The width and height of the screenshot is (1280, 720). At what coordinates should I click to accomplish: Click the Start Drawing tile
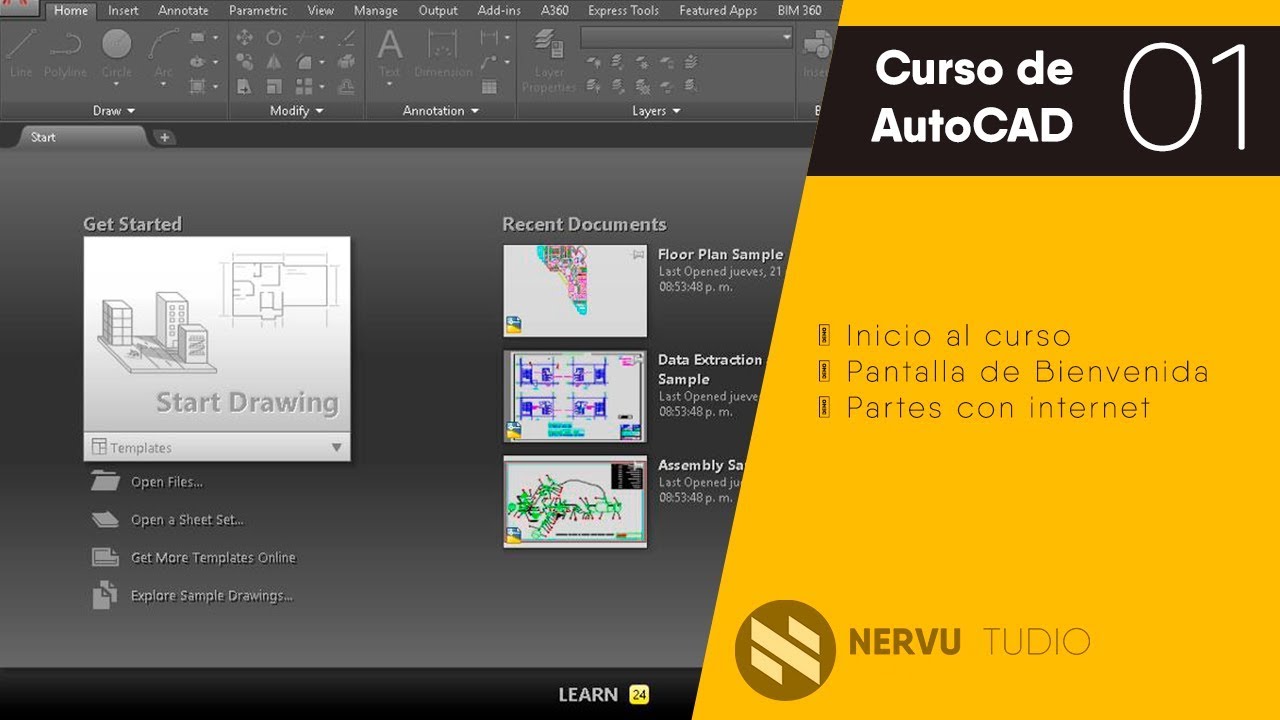pos(217,335)
